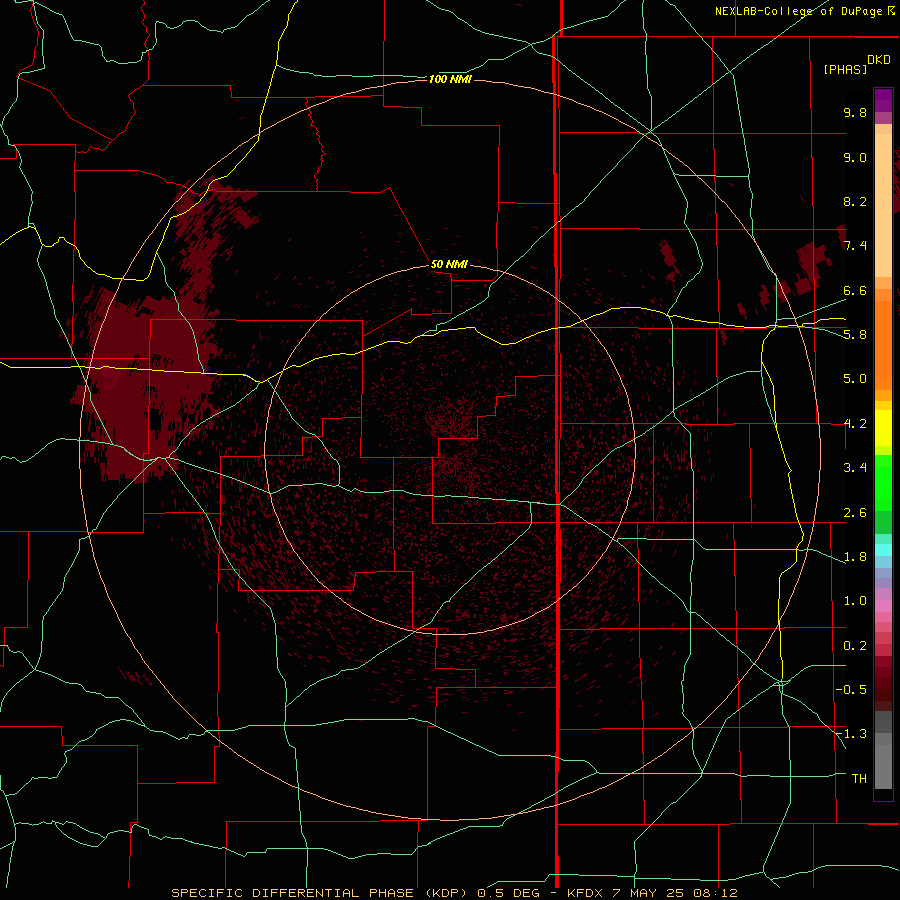Select the 1.0 value on the color scale
The height and width of the screenshot is (900, 900).
tap(855, 601)
